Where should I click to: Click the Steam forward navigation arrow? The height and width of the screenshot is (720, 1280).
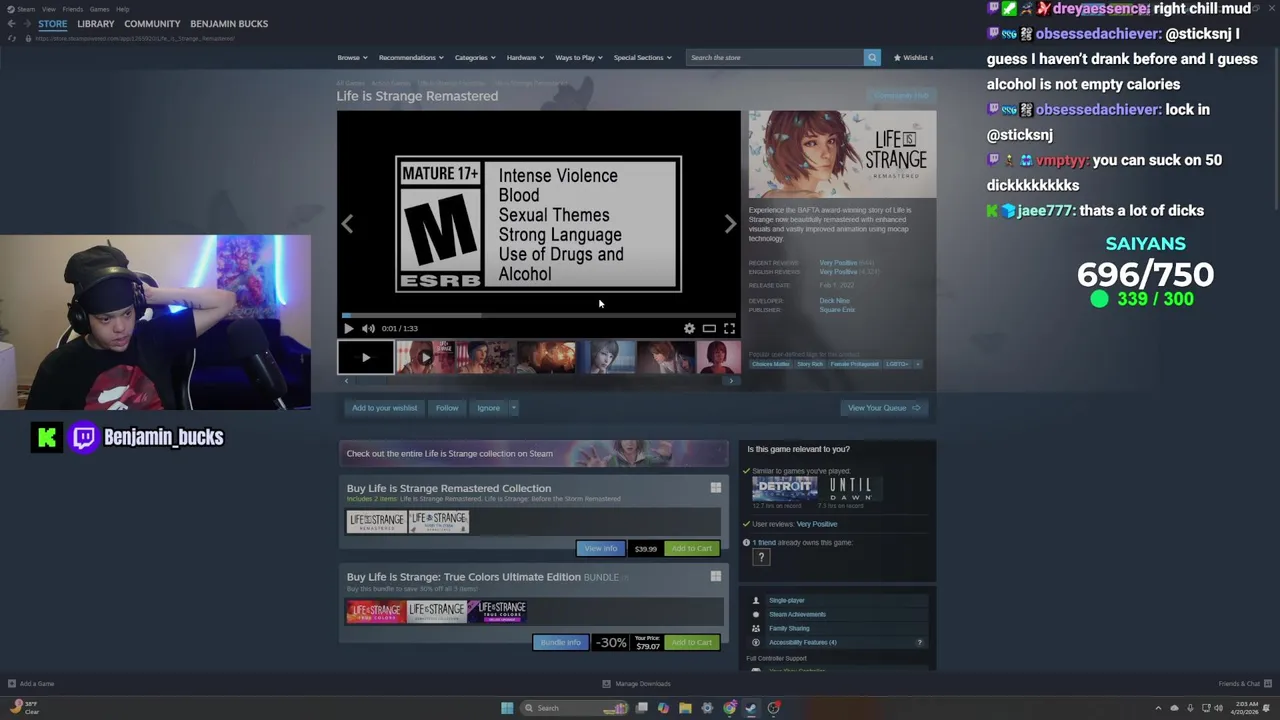coord(27,23)
